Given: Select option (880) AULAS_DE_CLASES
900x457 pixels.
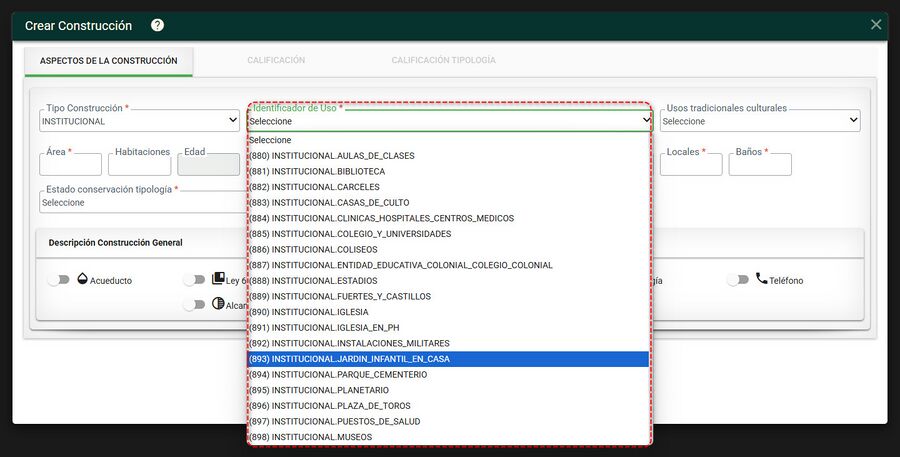Looking at the screenshot, I should point(448,156).
